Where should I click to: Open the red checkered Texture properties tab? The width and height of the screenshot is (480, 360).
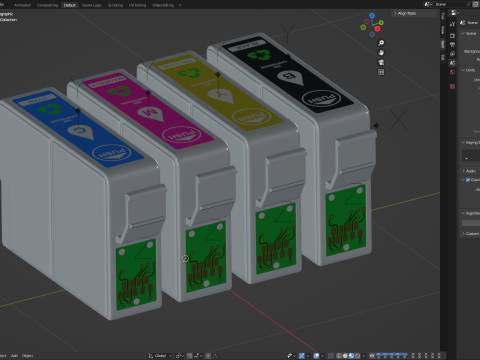tap(452, 87)
